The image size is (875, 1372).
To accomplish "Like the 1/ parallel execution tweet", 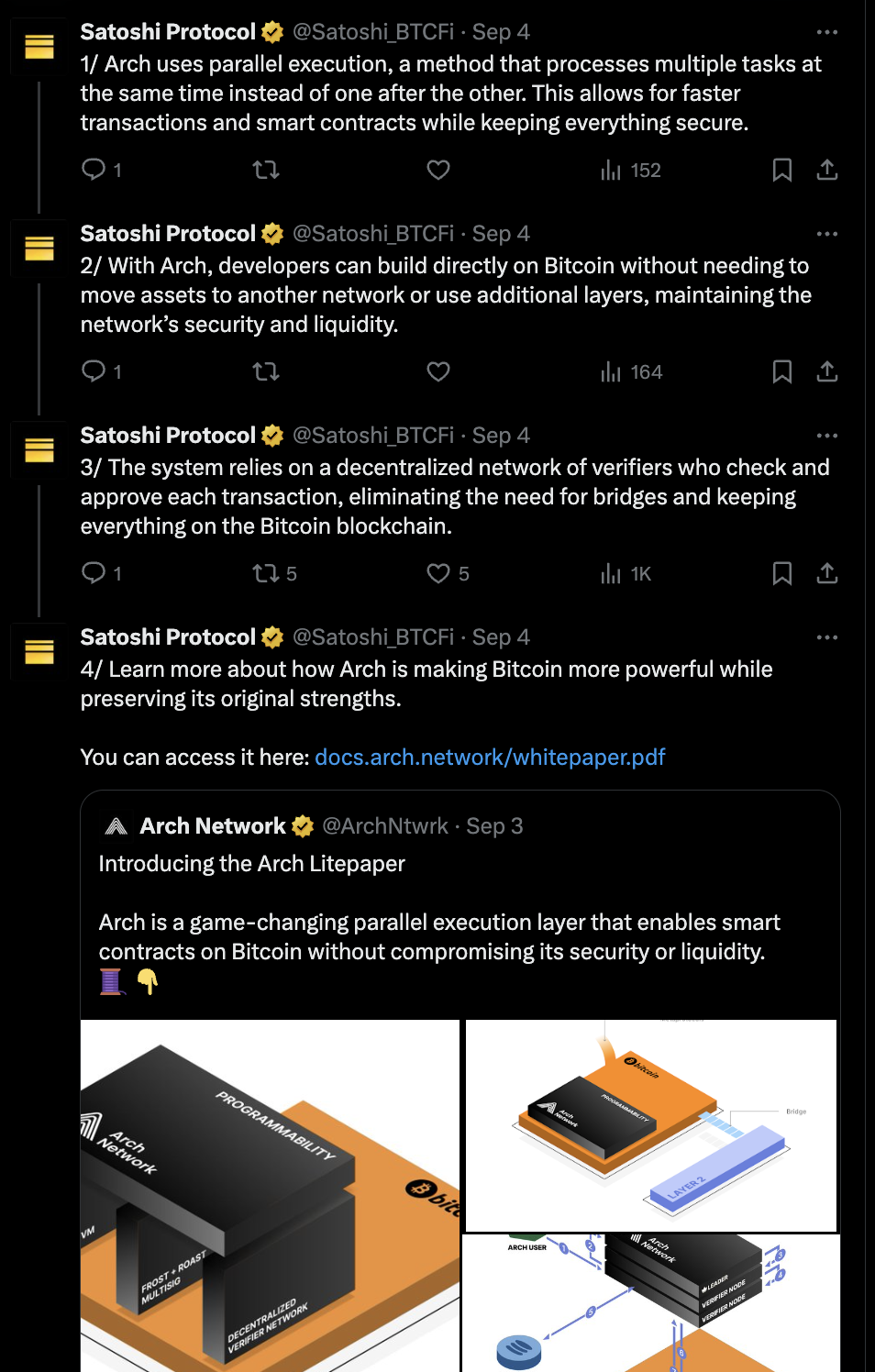I will (438, 170).
